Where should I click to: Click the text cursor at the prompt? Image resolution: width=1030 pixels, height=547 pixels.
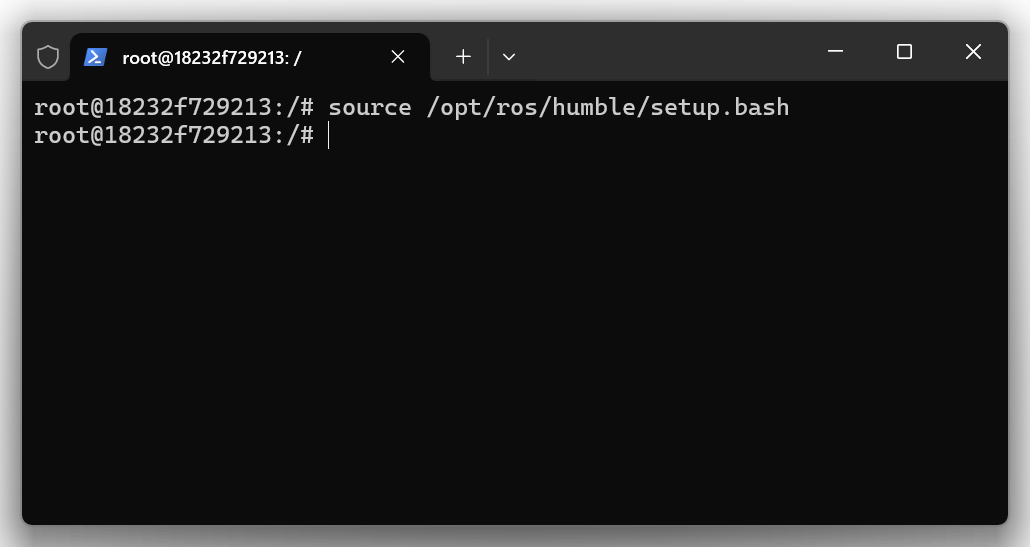[x=328, y=136]
